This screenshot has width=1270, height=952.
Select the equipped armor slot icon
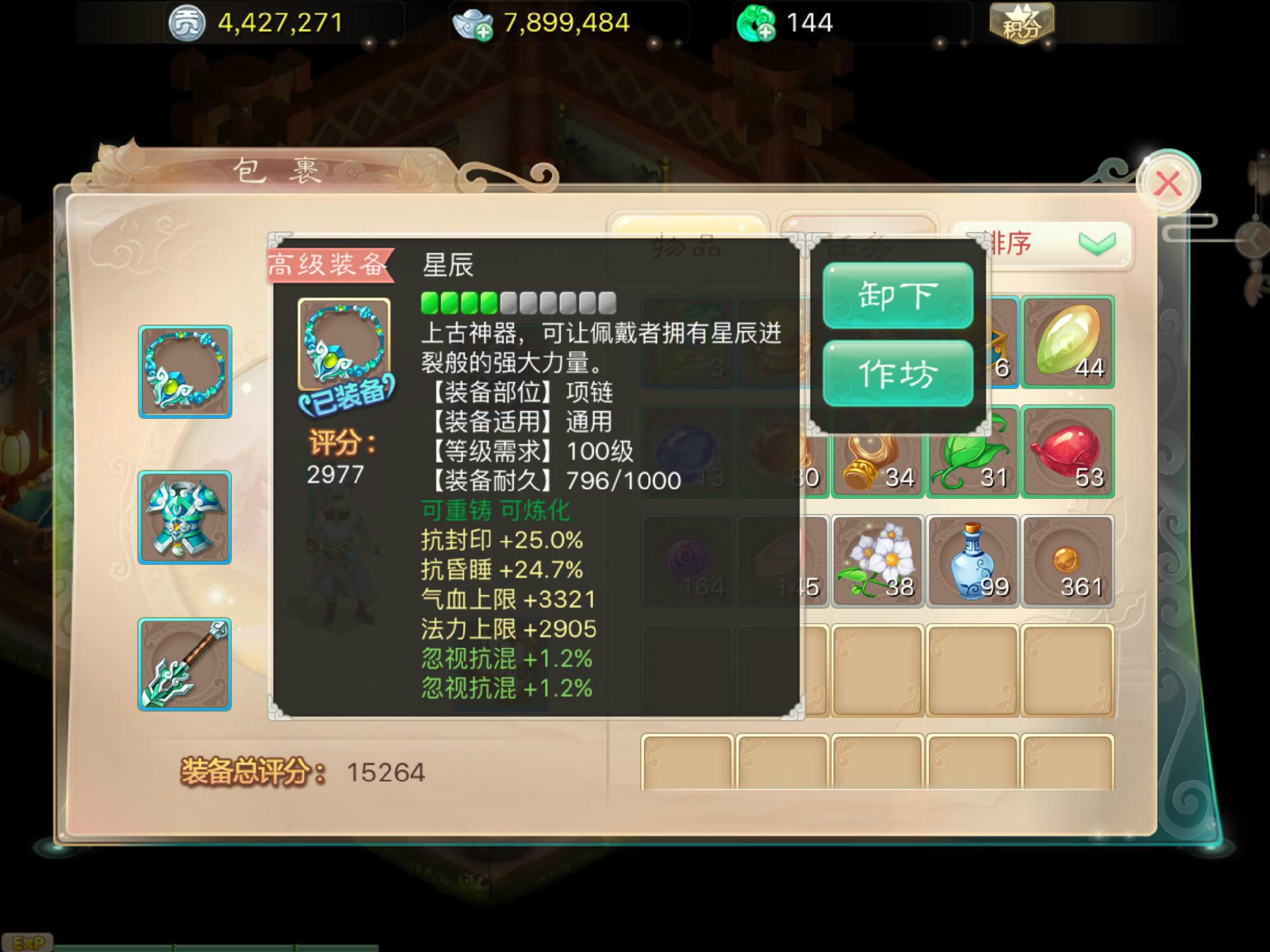[x=185, y=517]
